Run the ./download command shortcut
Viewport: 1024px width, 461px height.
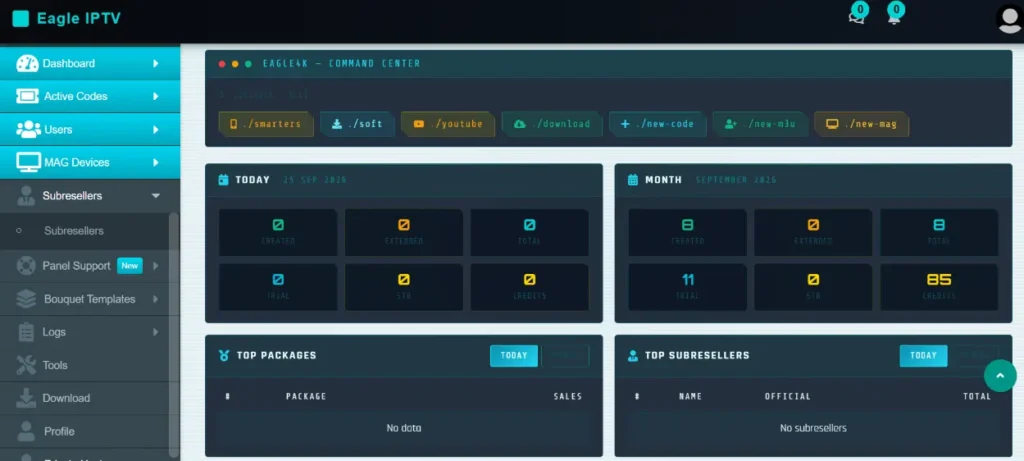(x=552, y=123)
